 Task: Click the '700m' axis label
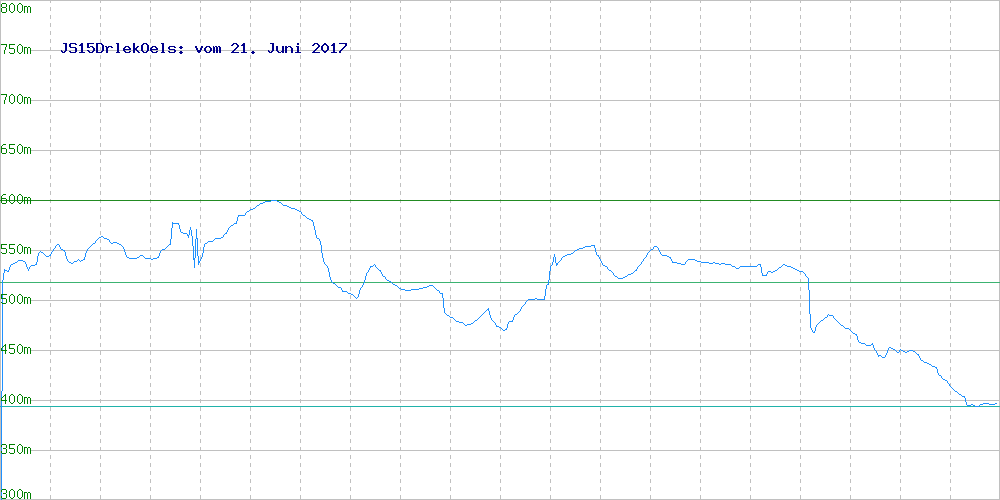click(16, 99)
